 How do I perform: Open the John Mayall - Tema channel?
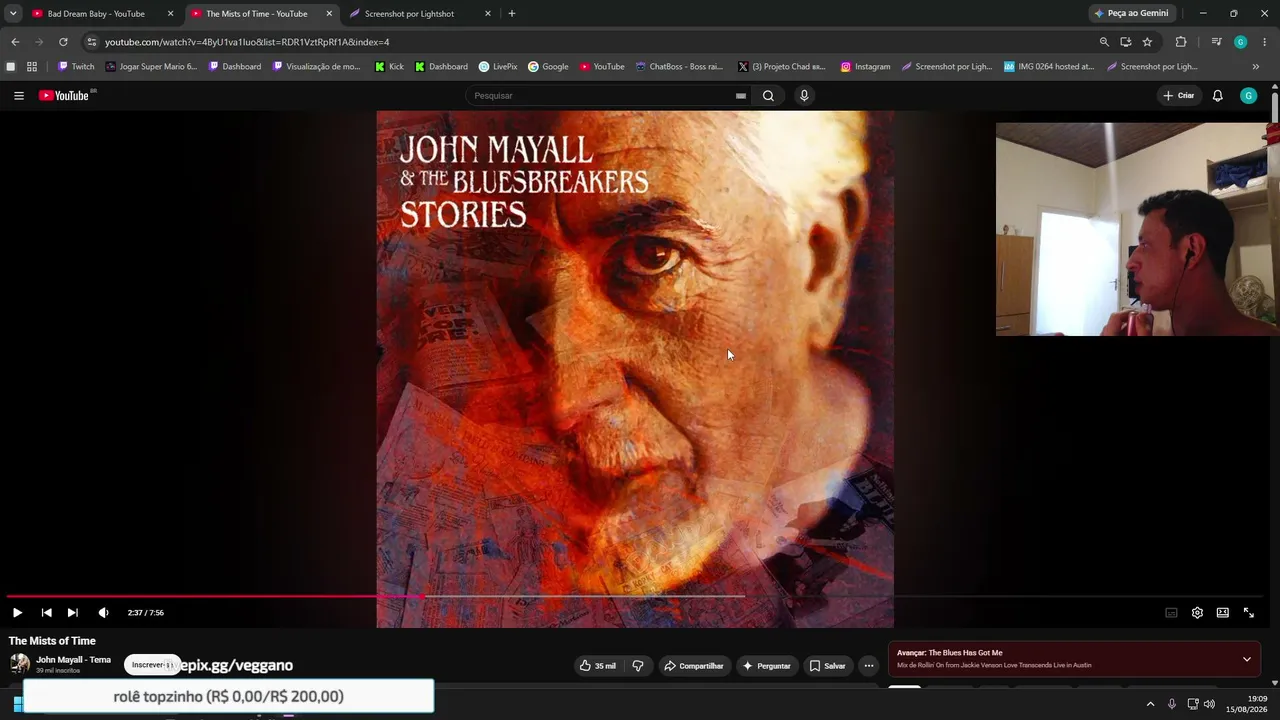[73, 660]
